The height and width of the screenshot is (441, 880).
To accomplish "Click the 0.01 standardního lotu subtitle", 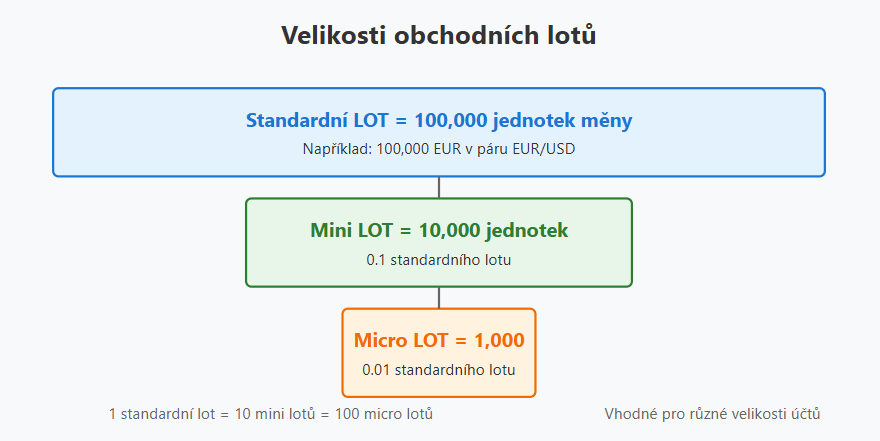I will [x=439, y=370].
